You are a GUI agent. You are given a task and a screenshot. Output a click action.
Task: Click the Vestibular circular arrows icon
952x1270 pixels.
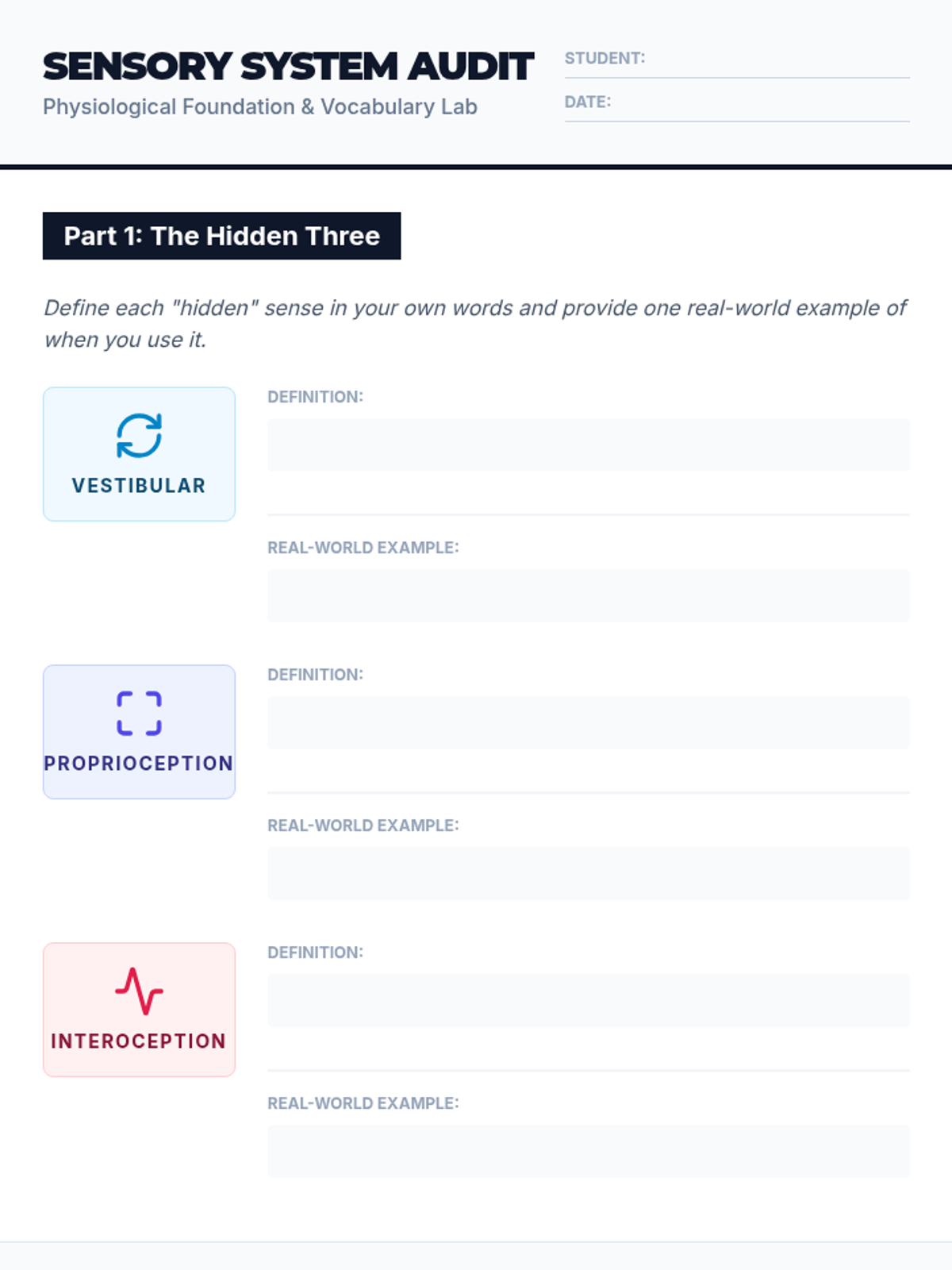(139, 436)
